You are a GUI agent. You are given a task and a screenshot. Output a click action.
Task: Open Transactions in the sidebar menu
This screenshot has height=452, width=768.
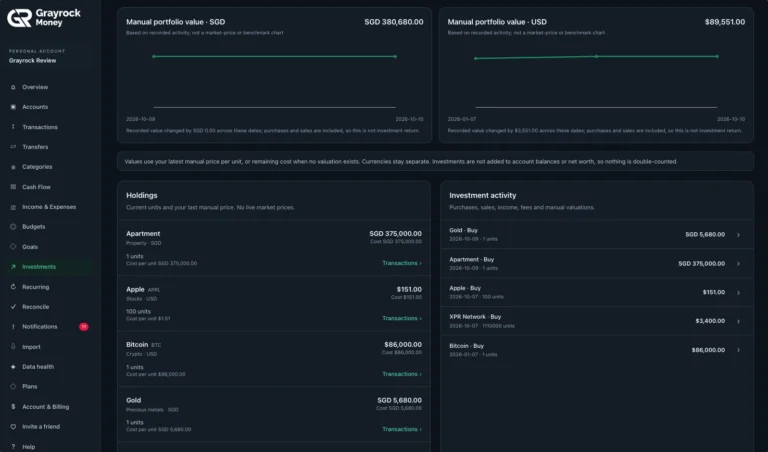tap(40, 127)
